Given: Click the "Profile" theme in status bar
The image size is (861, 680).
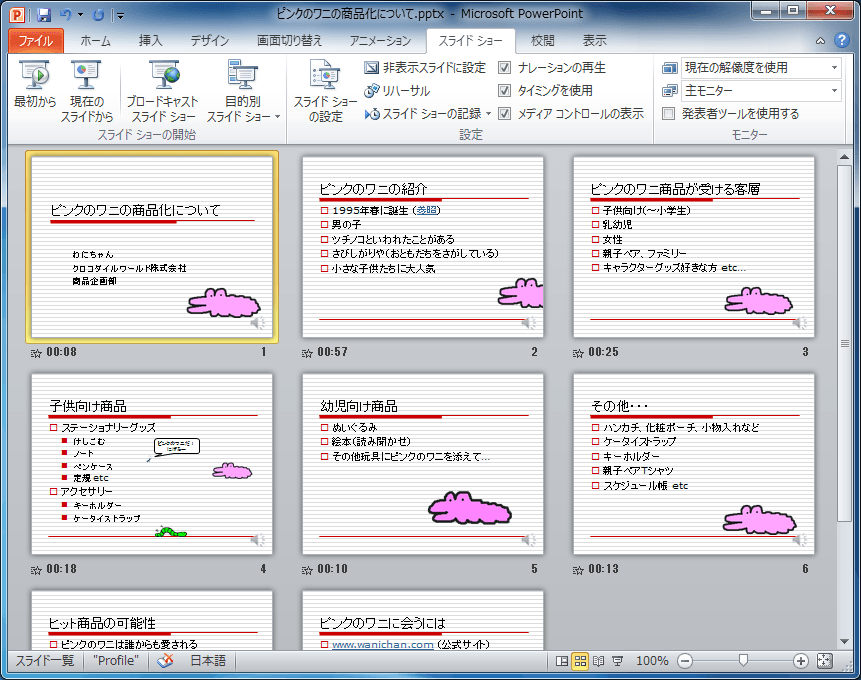Looking at the screenshot, I should 116,661.
